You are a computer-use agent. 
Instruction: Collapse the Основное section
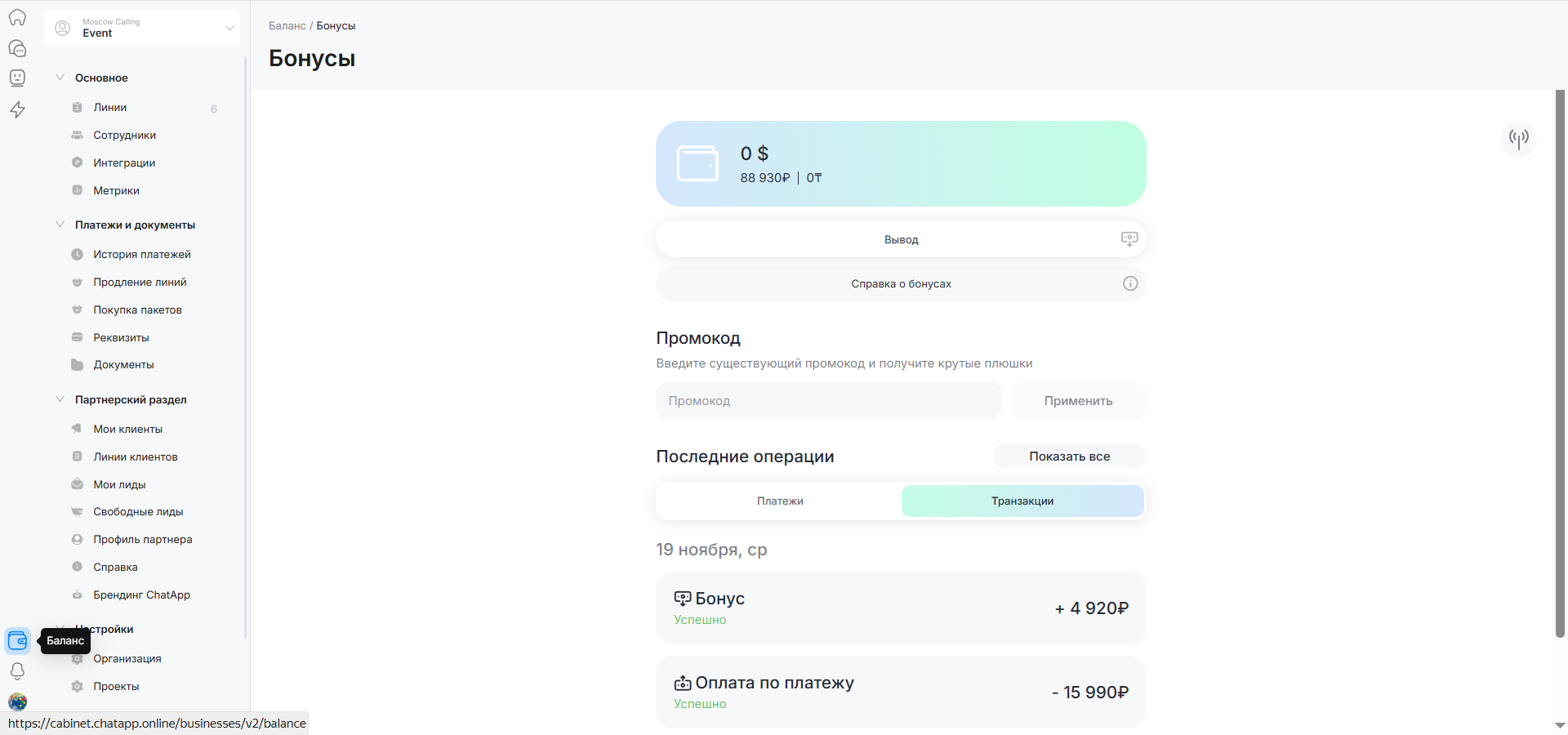60,78
